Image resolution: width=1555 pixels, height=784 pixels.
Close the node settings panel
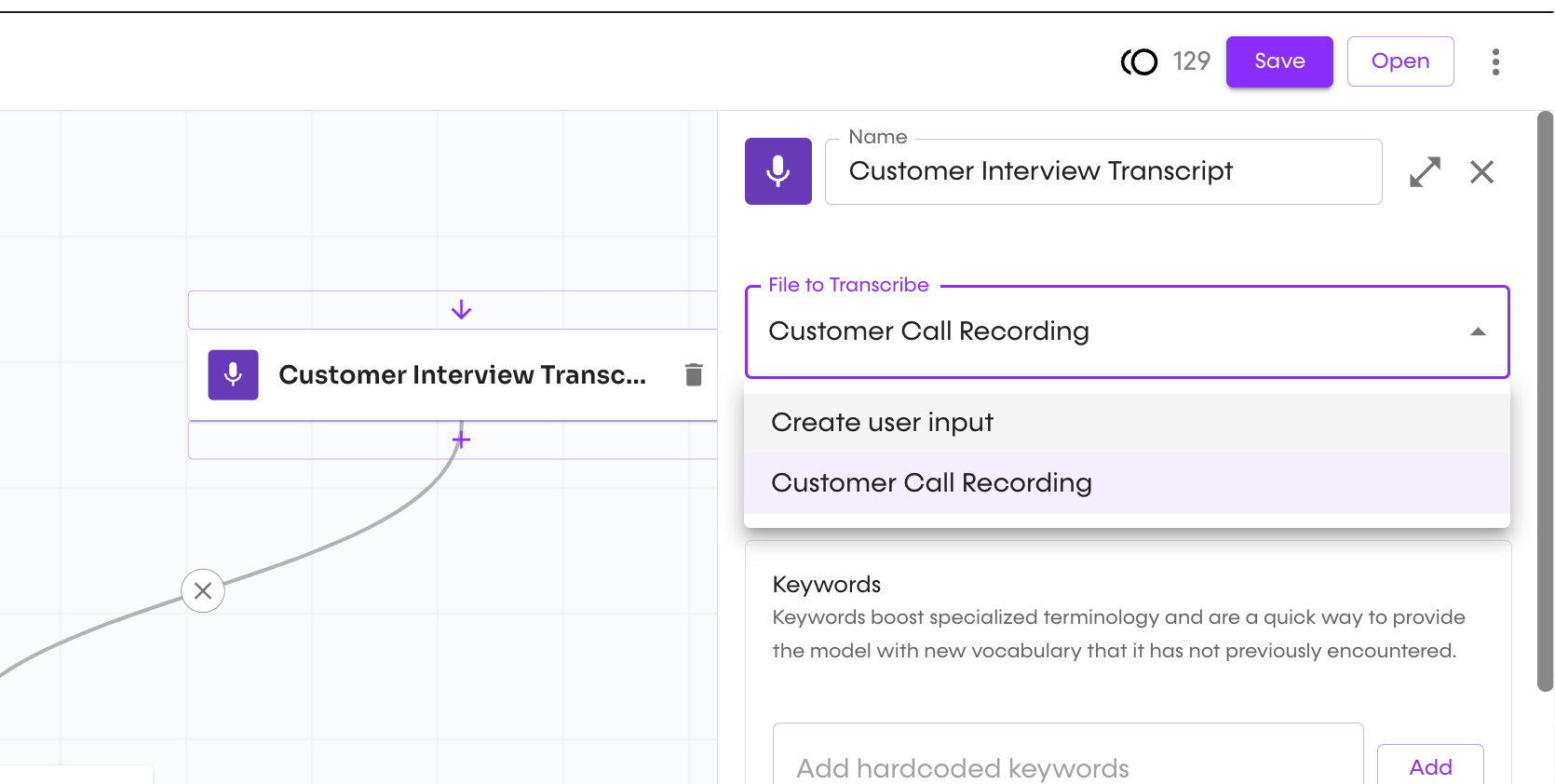[x=1481, y=172]
